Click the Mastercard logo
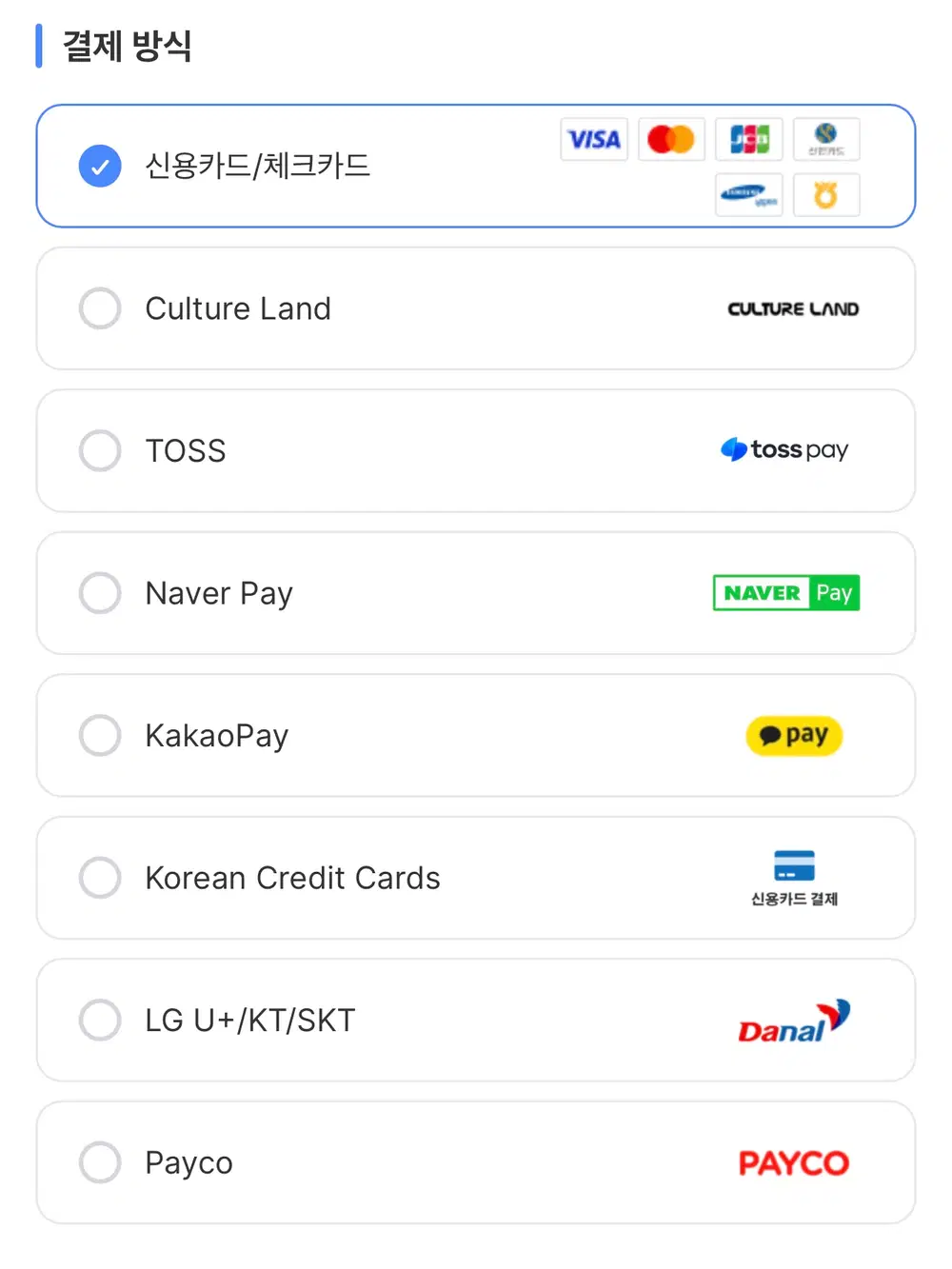This screenshot has width=952, height=1269. 671,140
